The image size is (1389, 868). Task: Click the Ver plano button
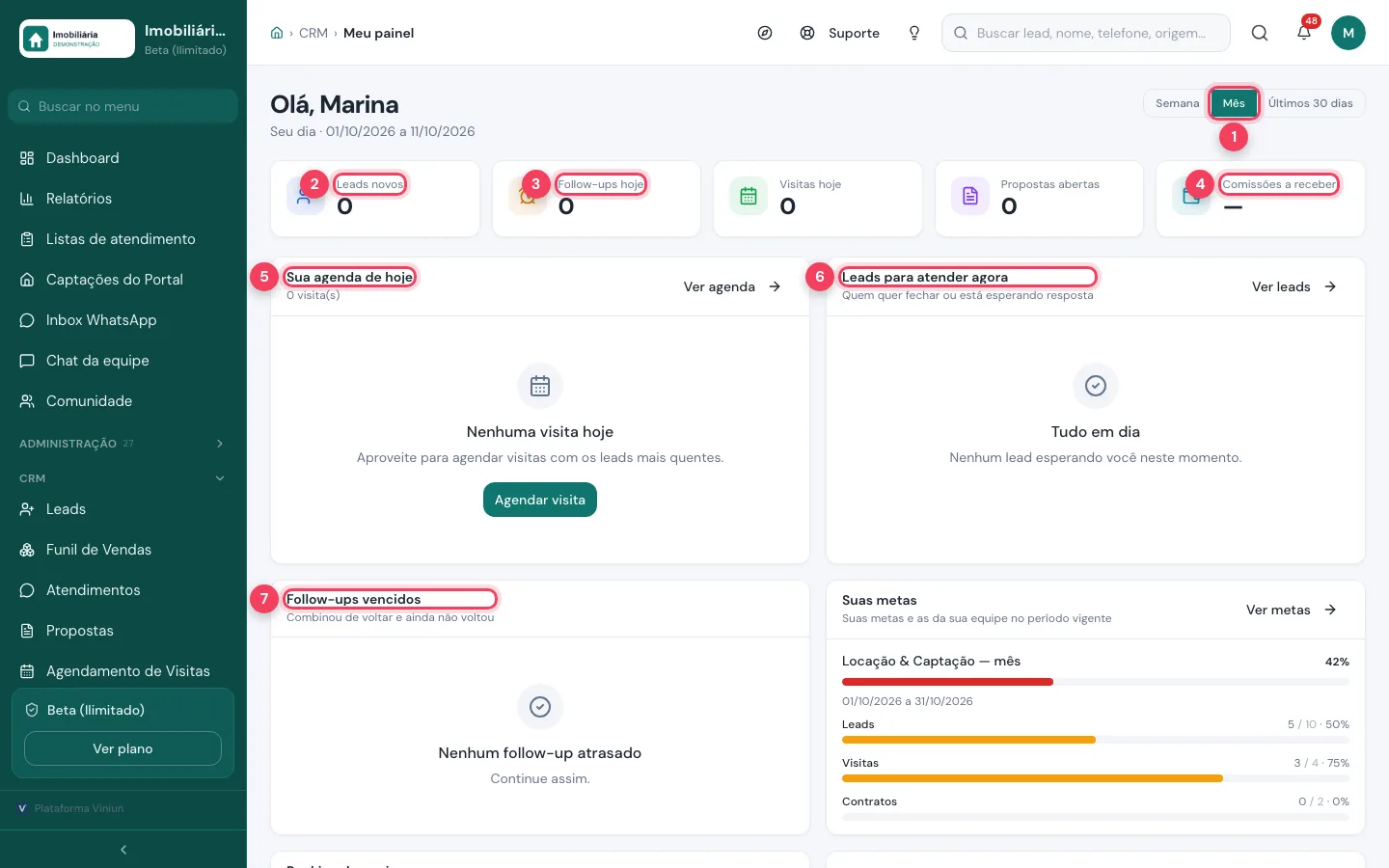click(123, 748)
